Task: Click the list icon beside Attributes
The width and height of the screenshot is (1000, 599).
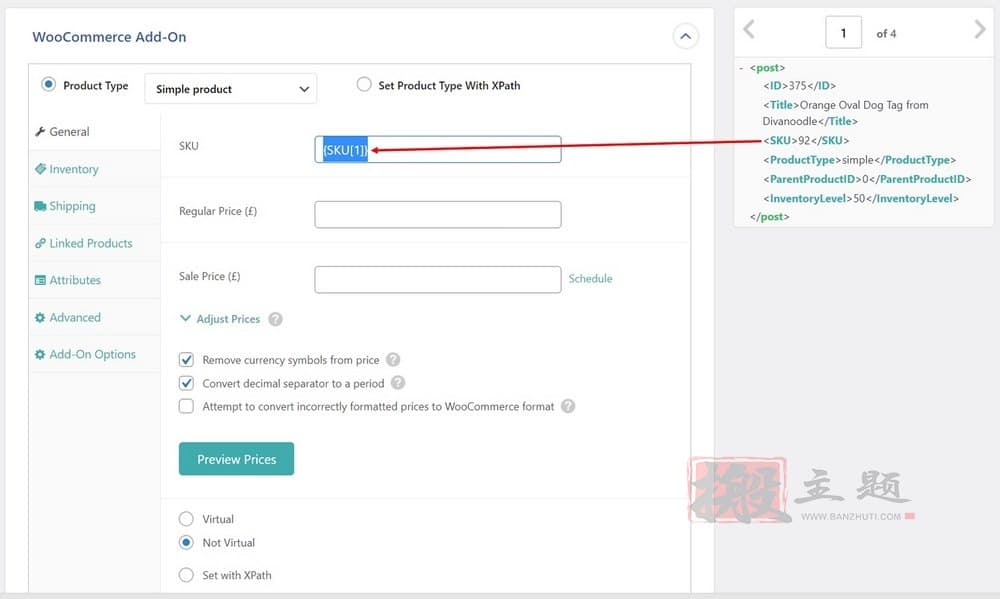Action: coord(40,280)
